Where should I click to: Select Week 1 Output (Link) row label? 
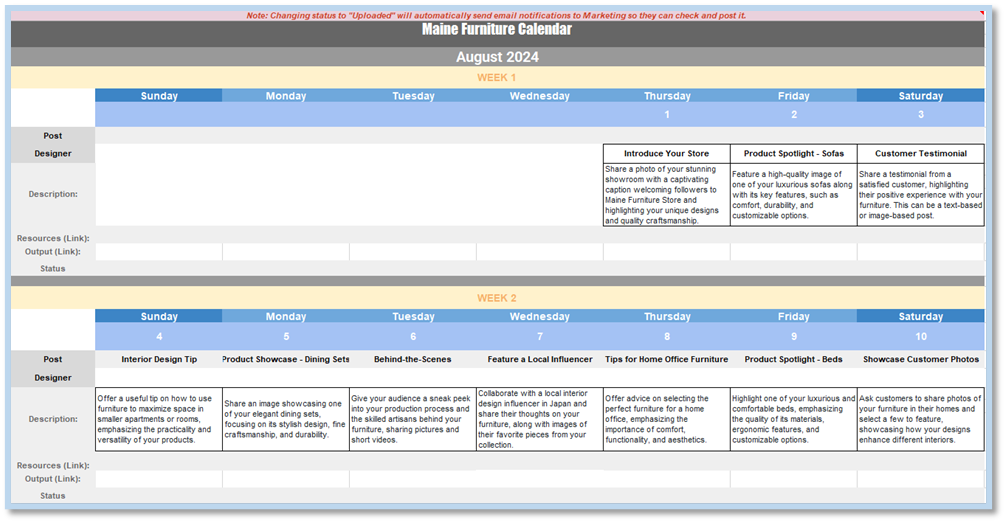click(53, 252)
